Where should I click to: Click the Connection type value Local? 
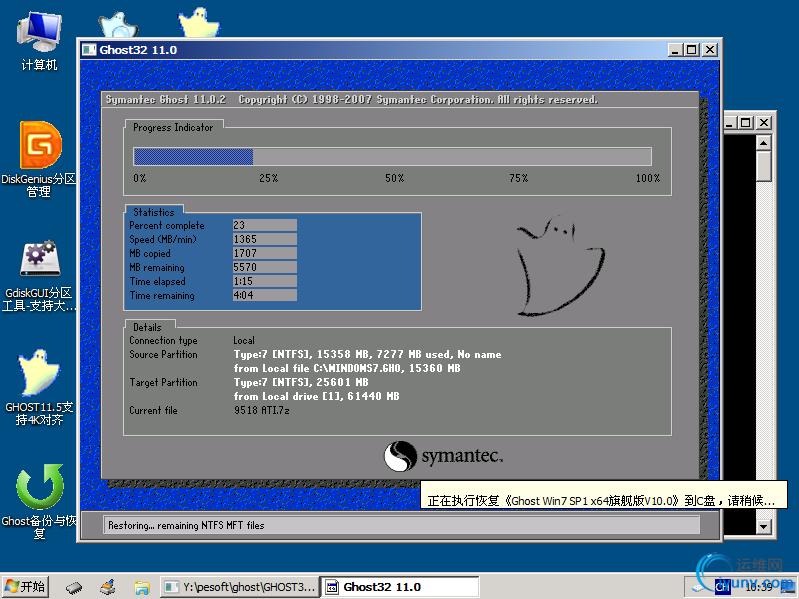pos(244,340)
